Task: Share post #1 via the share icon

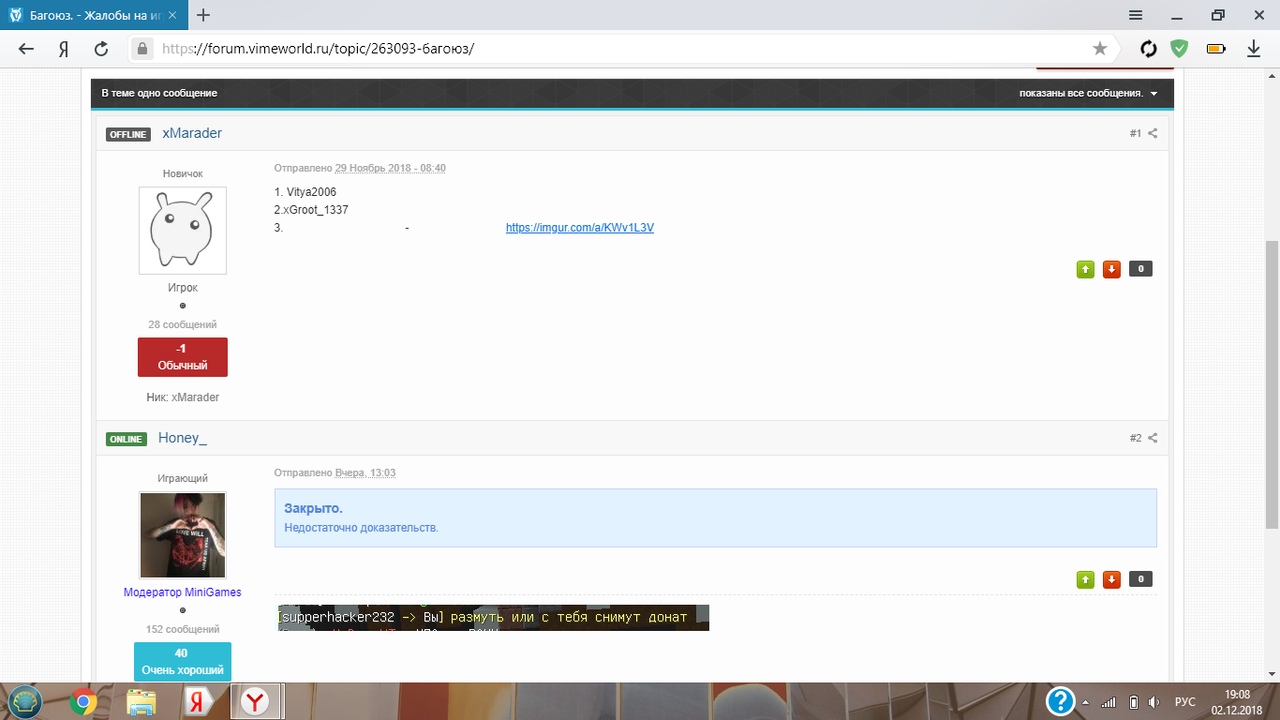Action: coord(1152,133)
